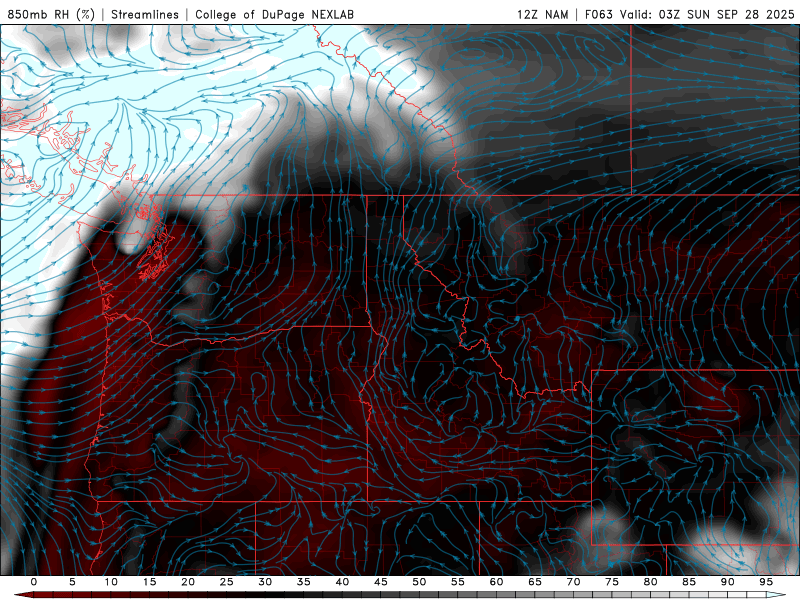Screen dimensions: 800x600
Task: Click the colorbar label "50"
Action: pyautogui.click(x=419, y=582)
